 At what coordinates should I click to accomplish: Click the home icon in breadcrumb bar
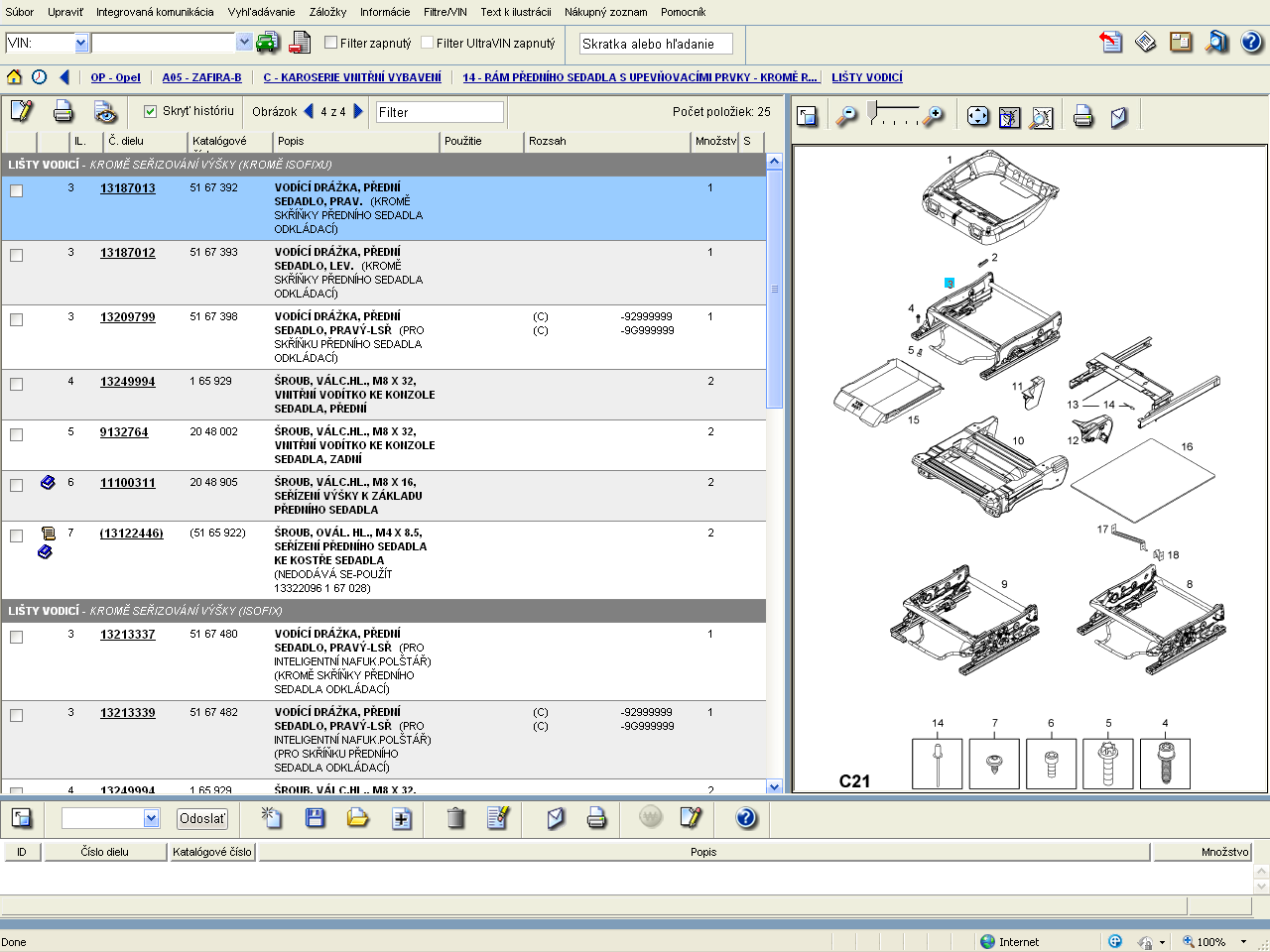point(14,77)
